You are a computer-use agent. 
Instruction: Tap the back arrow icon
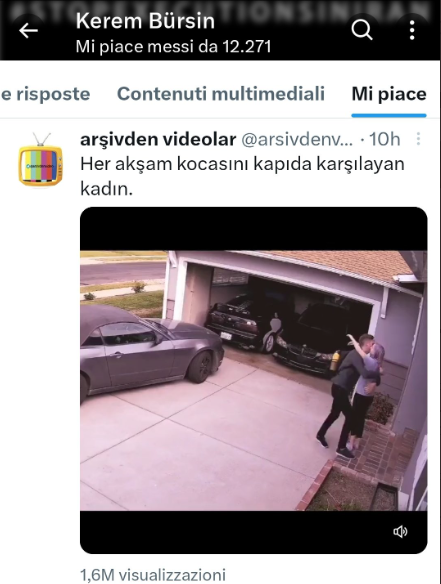coord(28,31)
